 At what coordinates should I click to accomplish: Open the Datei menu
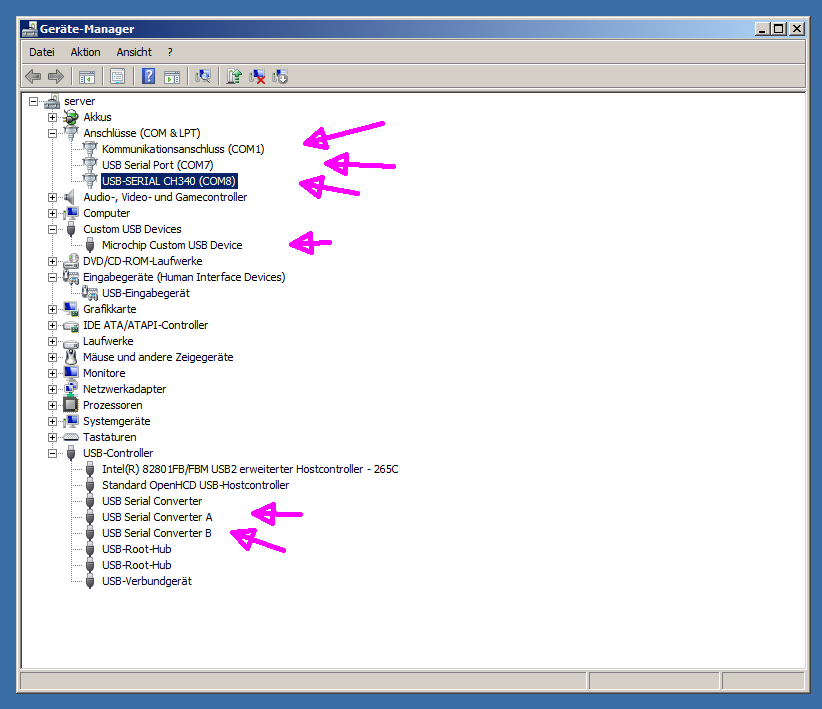(x=42, y=52)
